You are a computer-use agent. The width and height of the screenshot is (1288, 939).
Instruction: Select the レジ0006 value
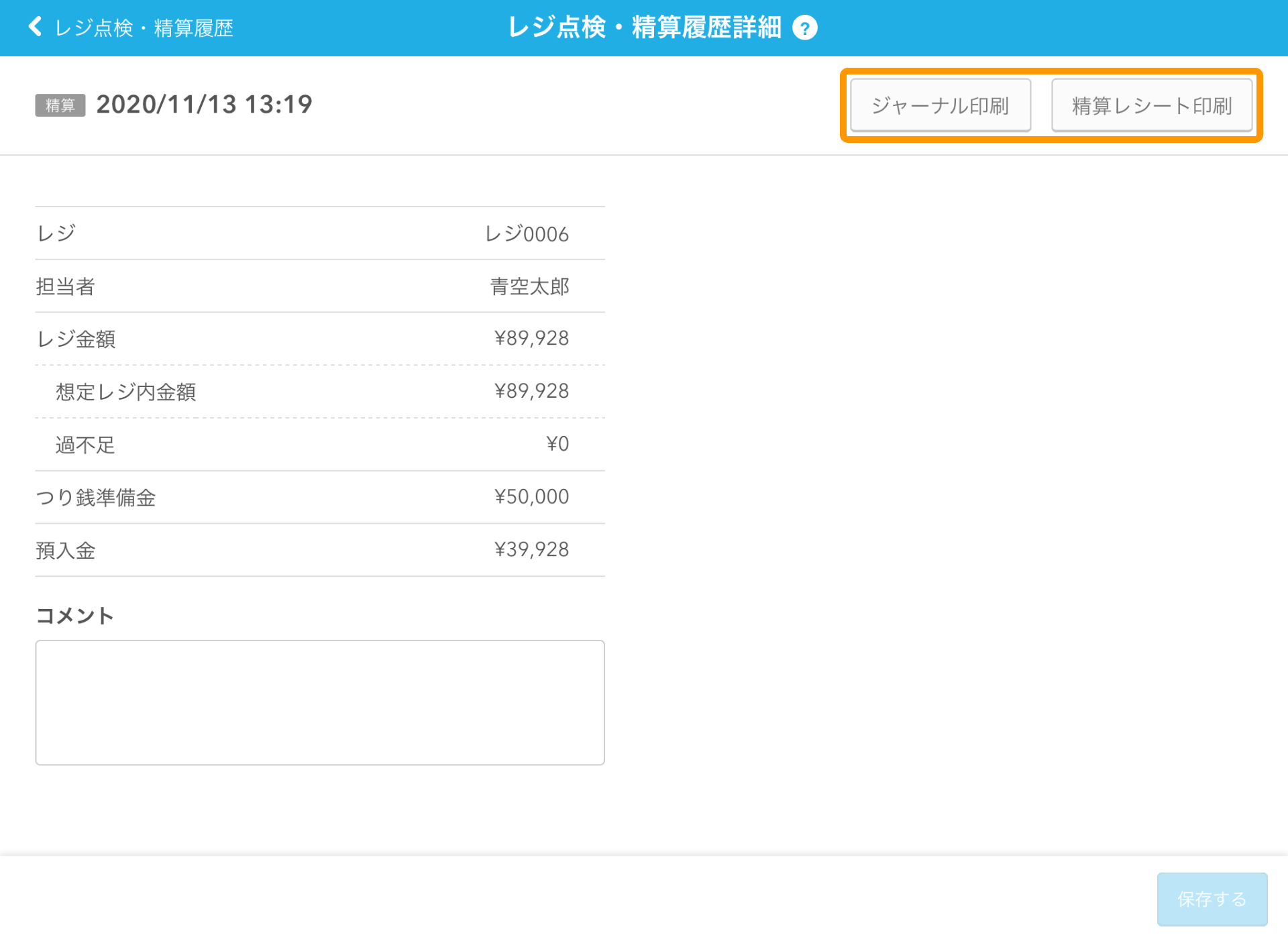point(527,233)
